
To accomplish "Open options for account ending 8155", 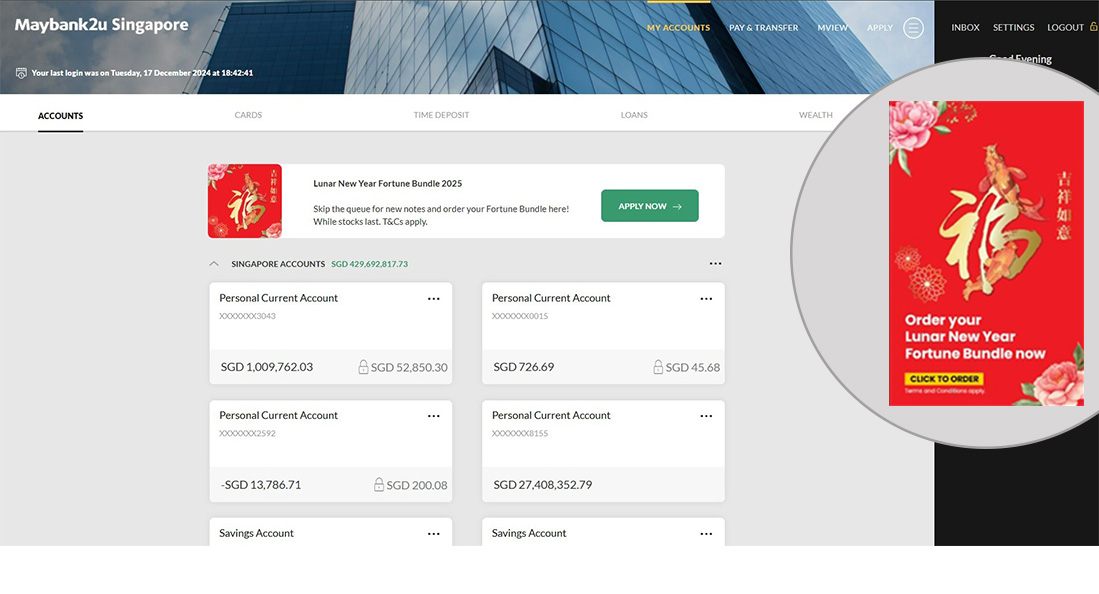I will point(706,416).
